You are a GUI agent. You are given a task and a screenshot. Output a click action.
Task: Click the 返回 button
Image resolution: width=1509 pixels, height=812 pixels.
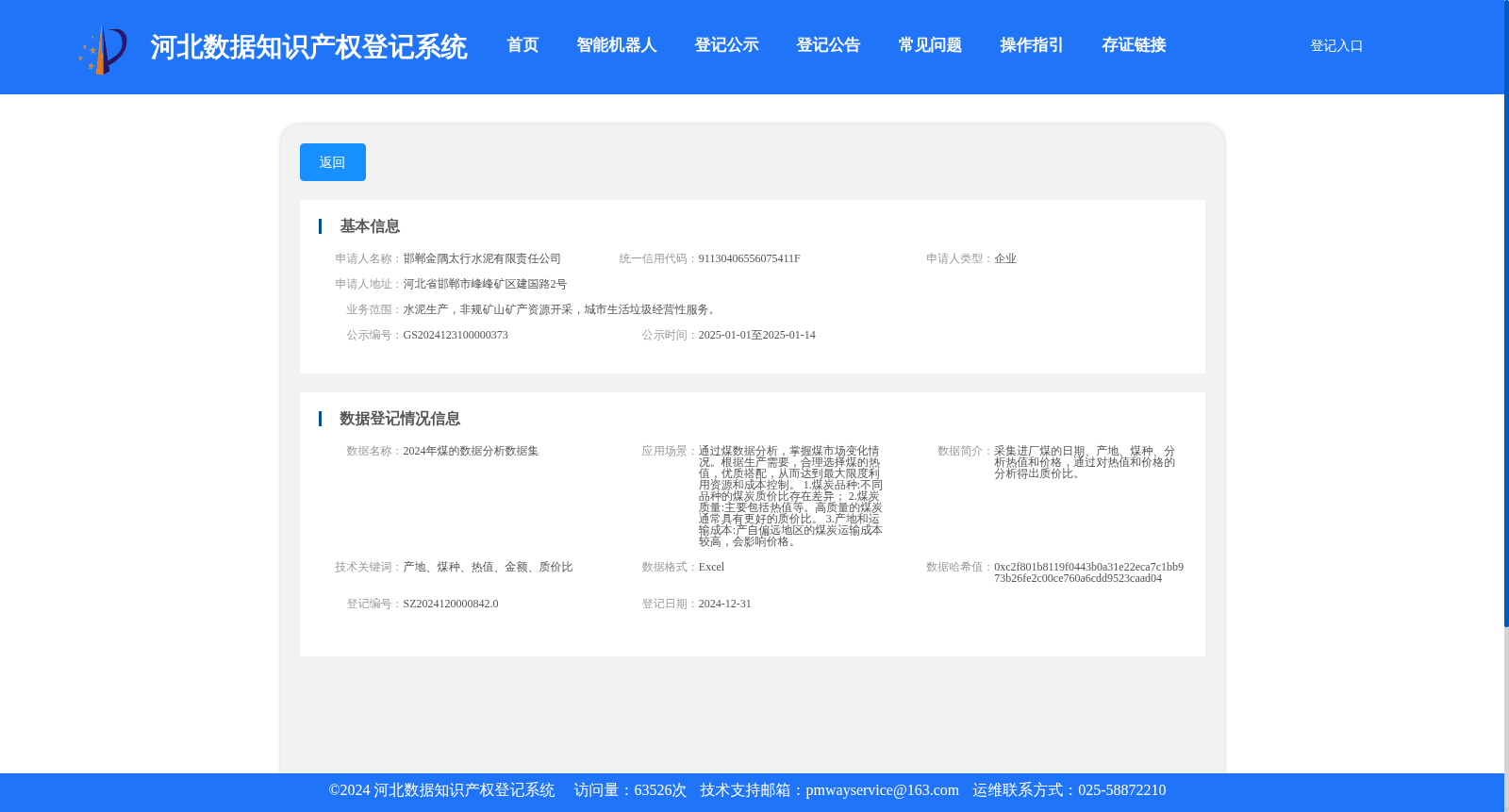tap(333, 162)
